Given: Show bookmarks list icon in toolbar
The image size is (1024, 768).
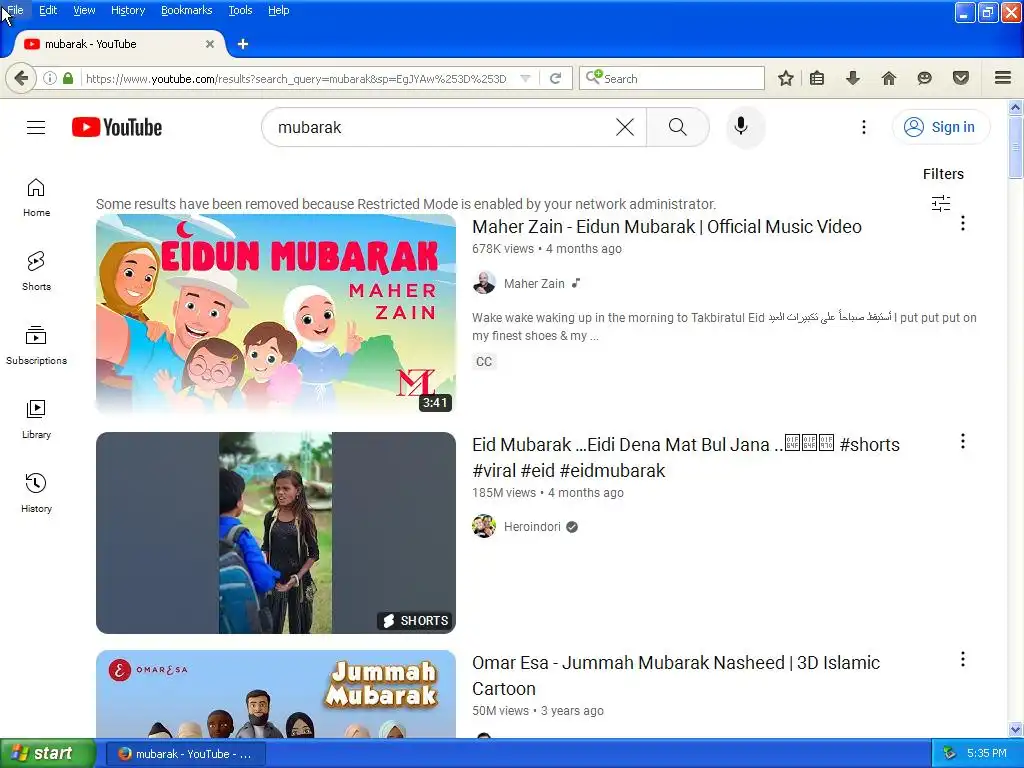Looking at the screenshot, I should tap(817, 78).
